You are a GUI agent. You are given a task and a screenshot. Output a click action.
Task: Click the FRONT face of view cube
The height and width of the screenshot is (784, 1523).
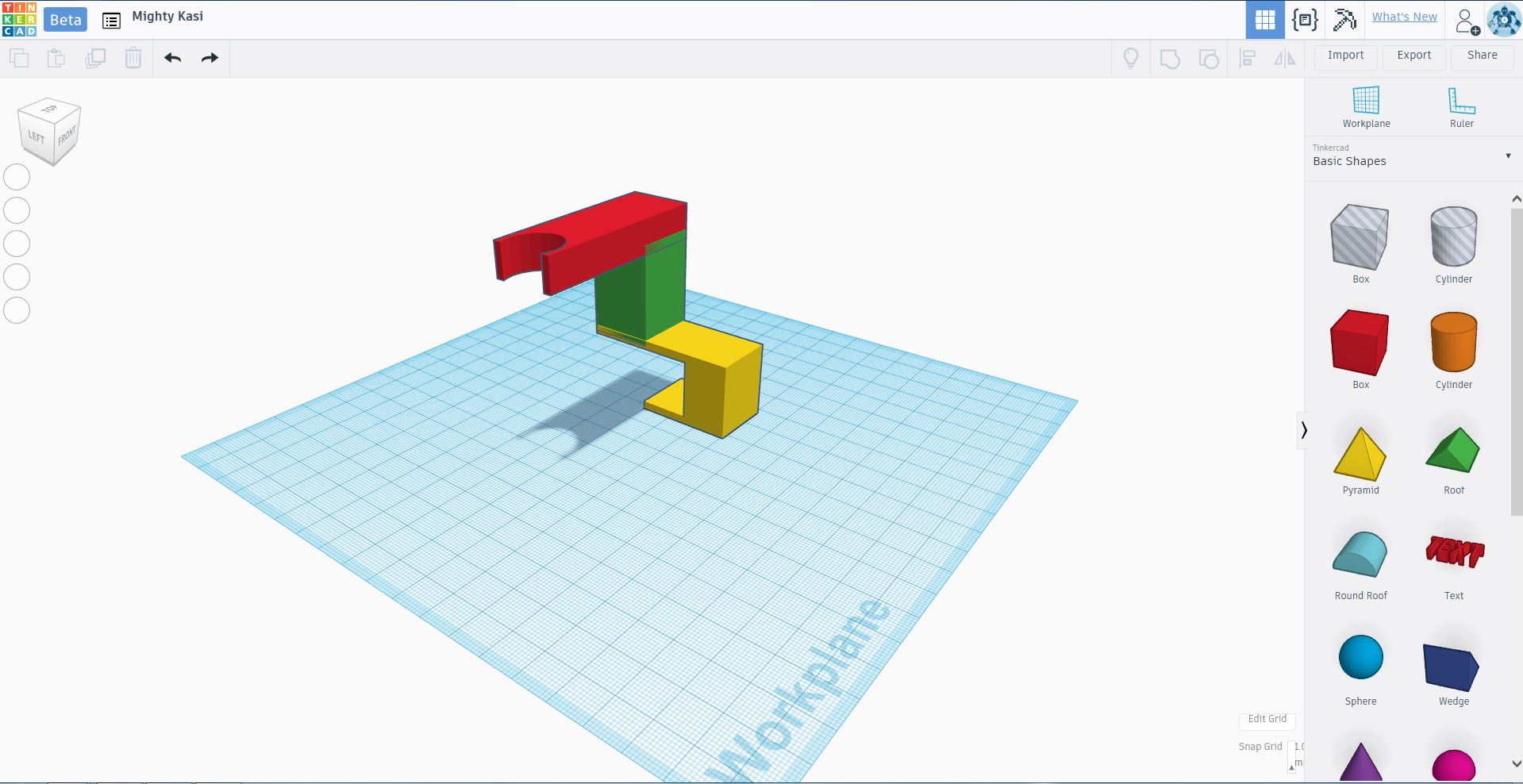click(x=67, y=136)
